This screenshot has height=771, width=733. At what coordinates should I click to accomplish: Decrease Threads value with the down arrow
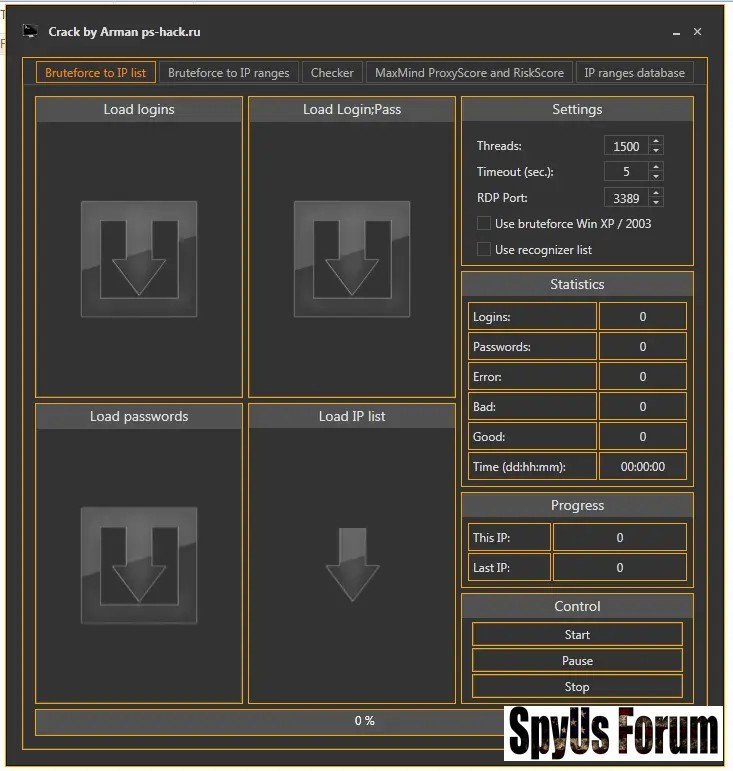[x=656, y=151]
